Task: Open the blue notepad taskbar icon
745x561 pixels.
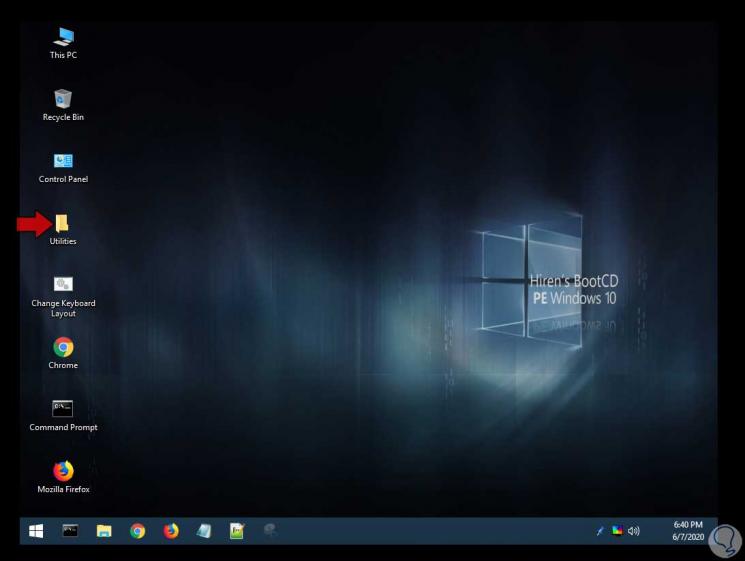Action: 204,531
